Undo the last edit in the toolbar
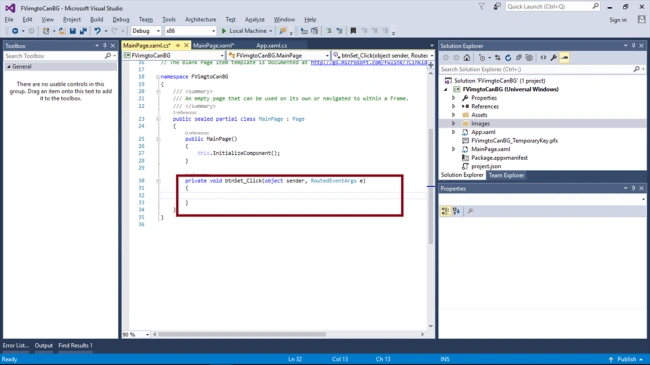 click(x=97, y=31)
